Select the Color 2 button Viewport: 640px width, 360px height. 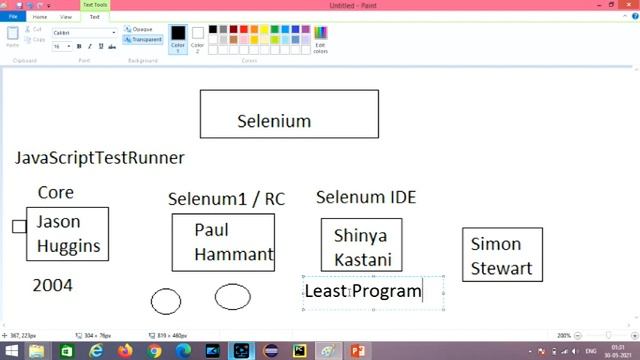pos(198,39)
